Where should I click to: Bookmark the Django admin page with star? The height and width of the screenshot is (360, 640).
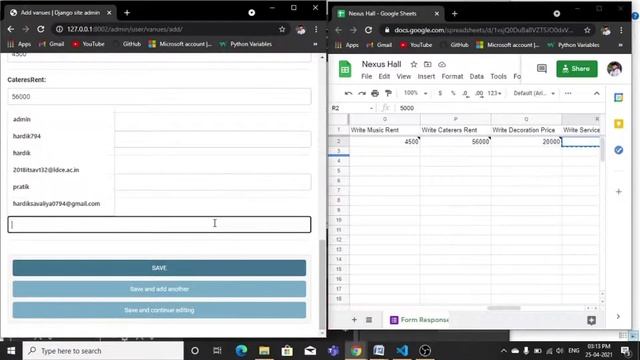coord(282,29)
